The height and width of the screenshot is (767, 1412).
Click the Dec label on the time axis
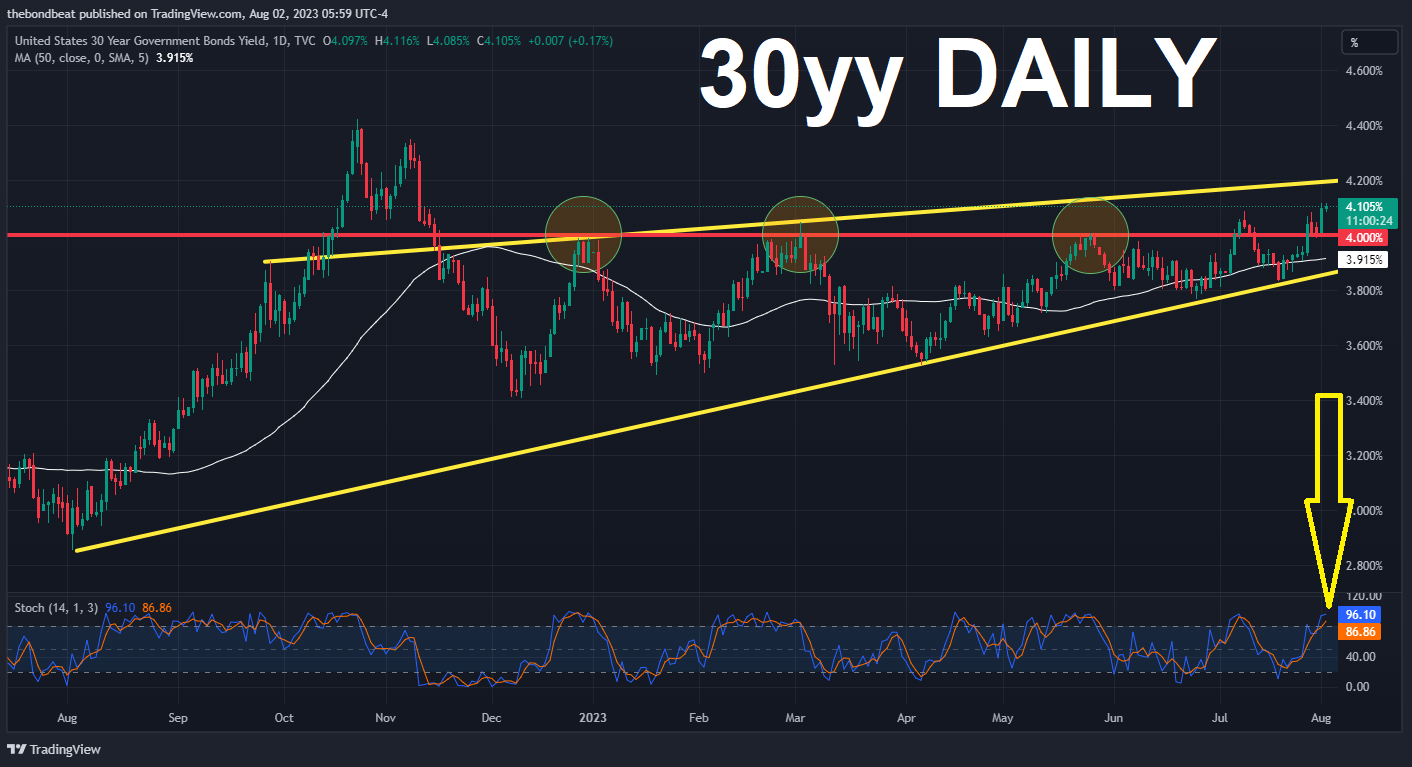pos(491,718)
